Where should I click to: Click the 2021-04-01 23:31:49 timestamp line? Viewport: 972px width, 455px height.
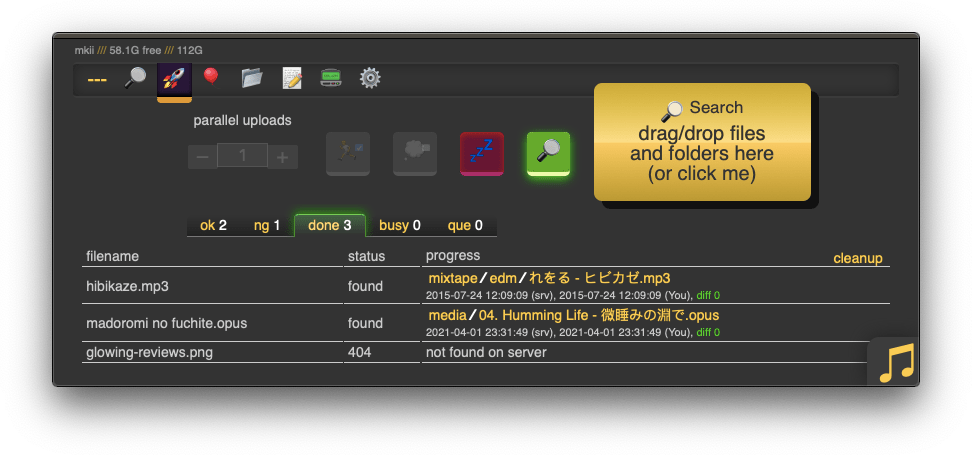coord(573,333)
